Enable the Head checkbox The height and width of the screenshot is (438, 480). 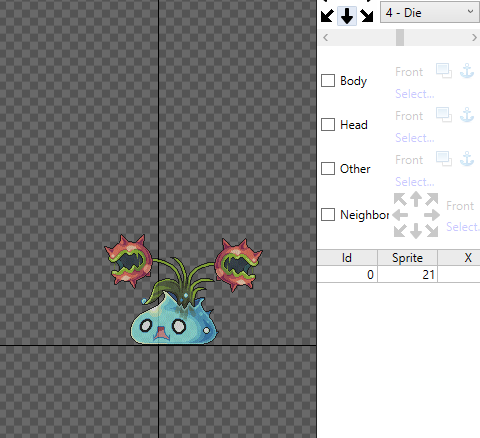(328, 125)
